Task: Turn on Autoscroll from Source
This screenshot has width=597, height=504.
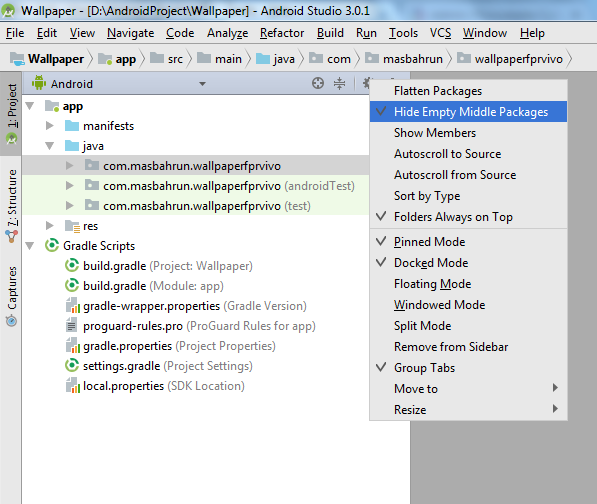Action: click(x=468, y=174)
